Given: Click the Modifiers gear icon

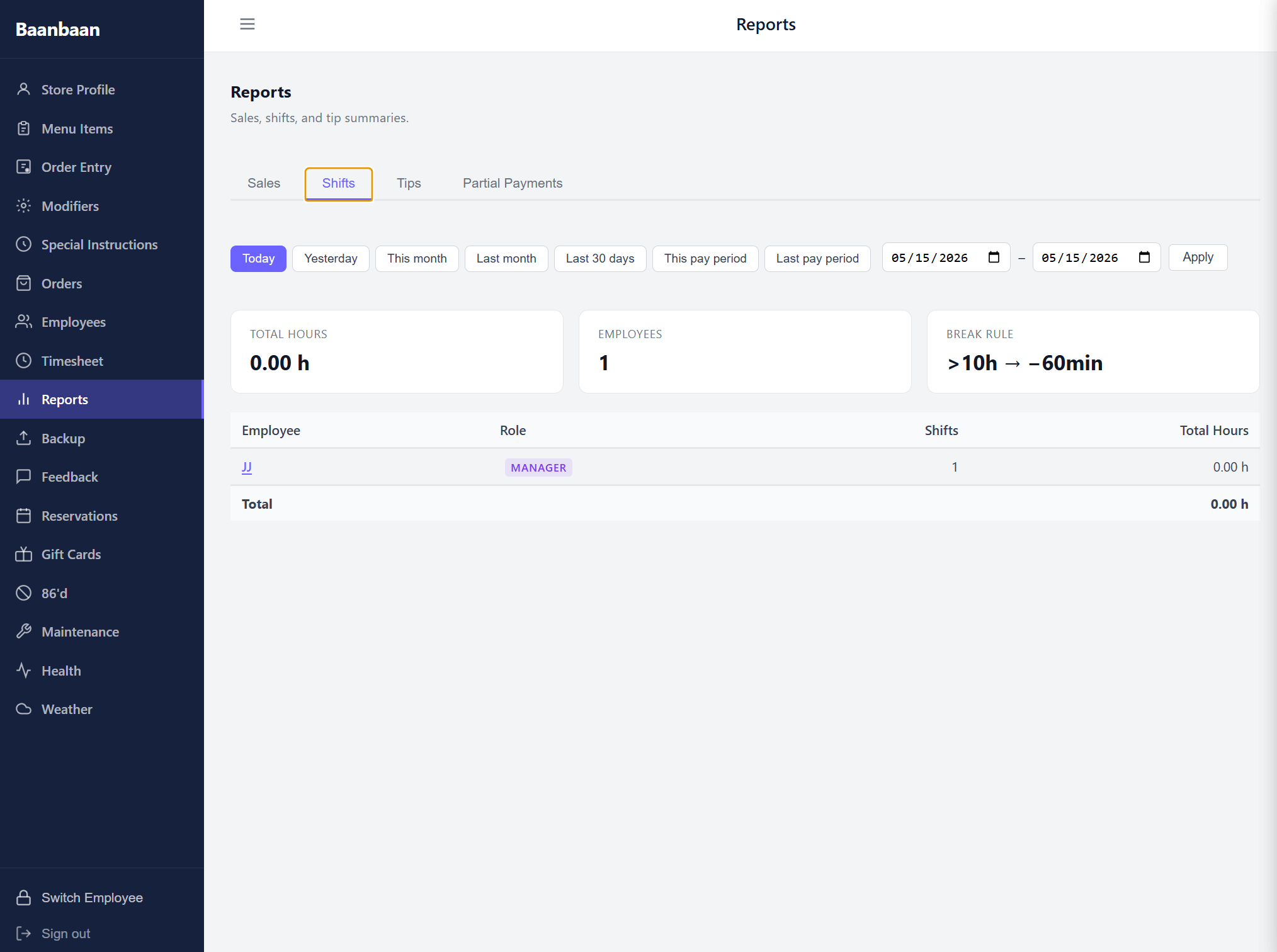Looking at the screenshot, I should tap(23, 206).
